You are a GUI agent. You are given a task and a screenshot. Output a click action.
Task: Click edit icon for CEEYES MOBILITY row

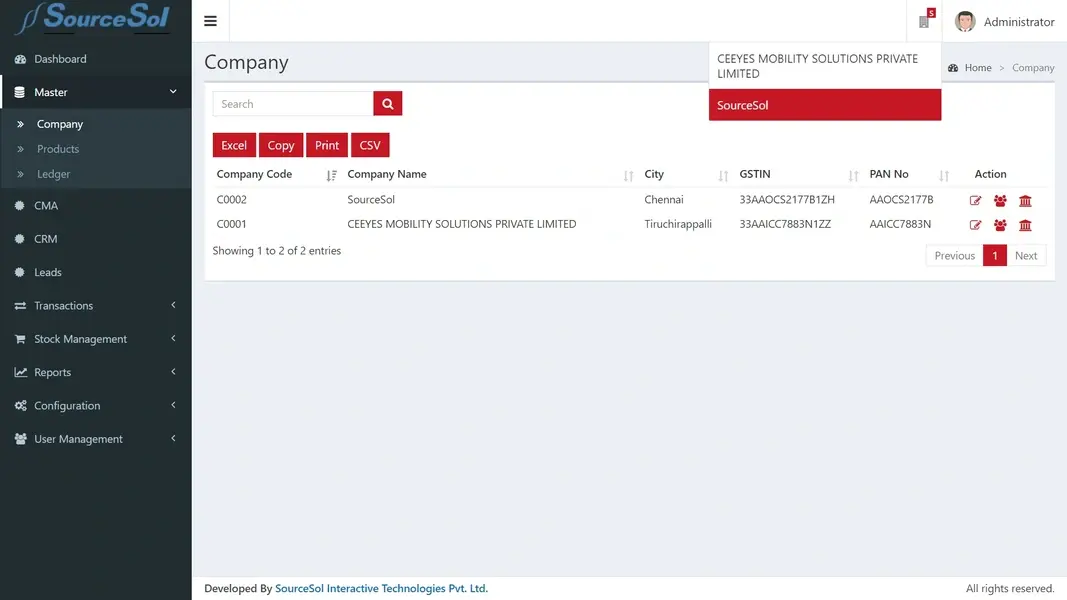pyautogui.click(x=976, y=226)
